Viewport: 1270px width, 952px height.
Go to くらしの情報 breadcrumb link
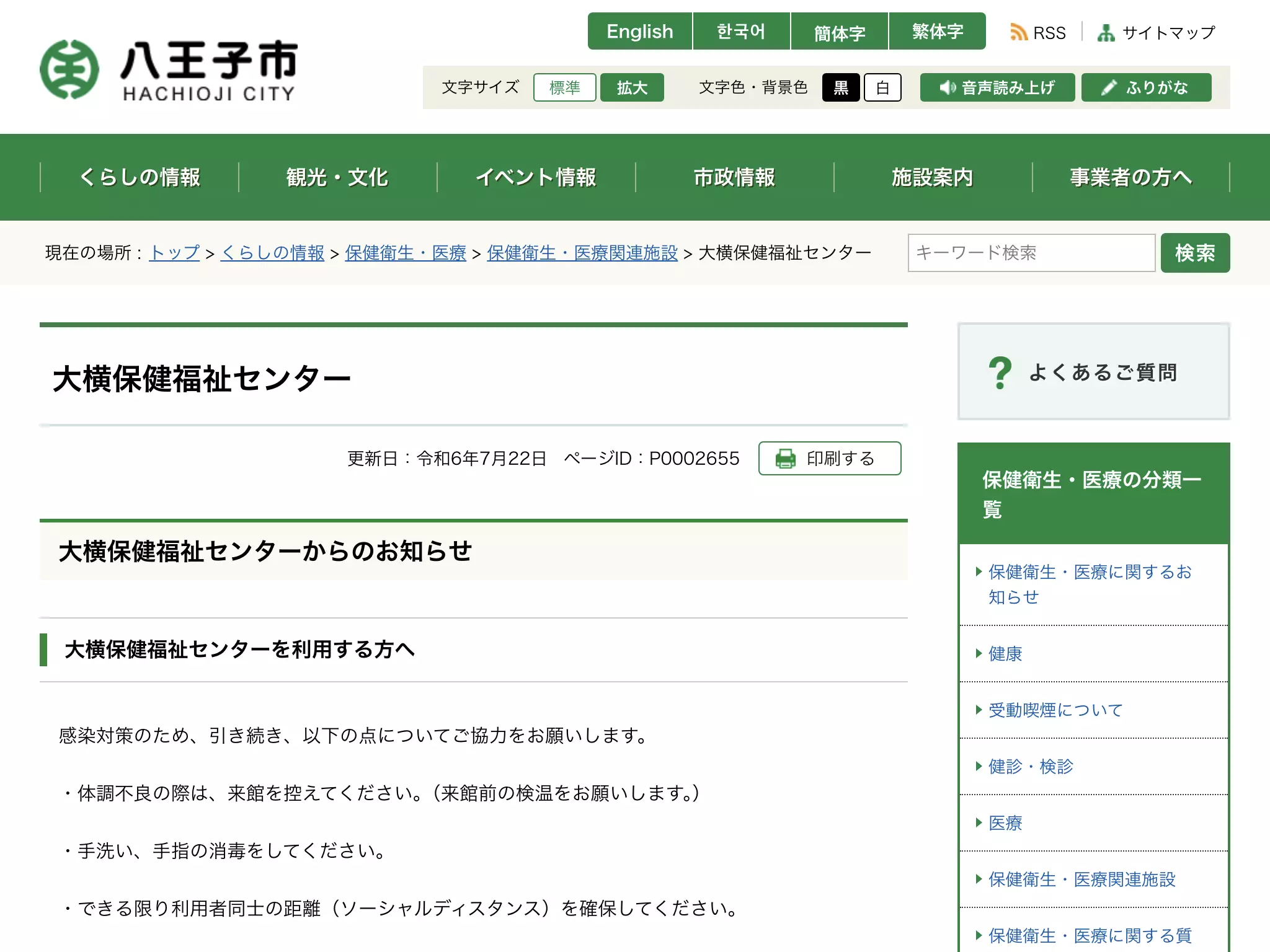(x=272, y=253)
